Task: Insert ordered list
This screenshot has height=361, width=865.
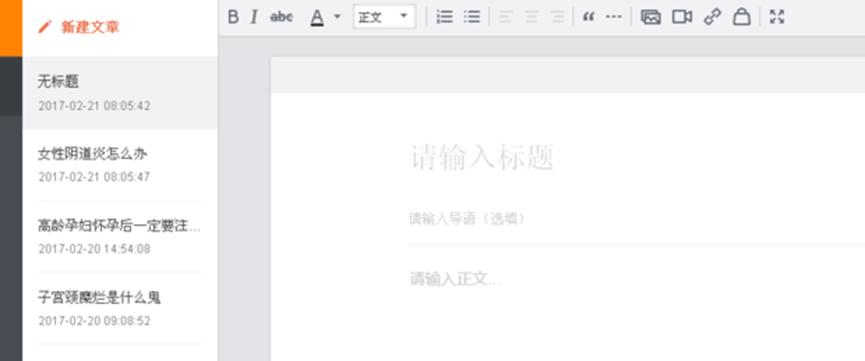Action: [x=444, y=17]
